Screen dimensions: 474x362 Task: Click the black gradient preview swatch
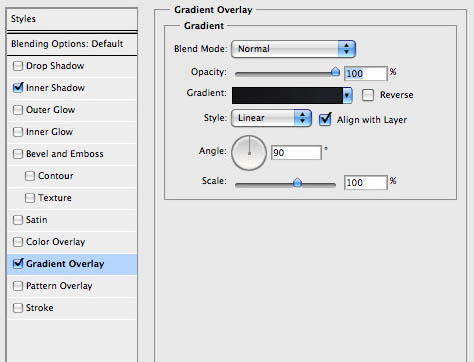pyautogui.click(x=287, y=96)
